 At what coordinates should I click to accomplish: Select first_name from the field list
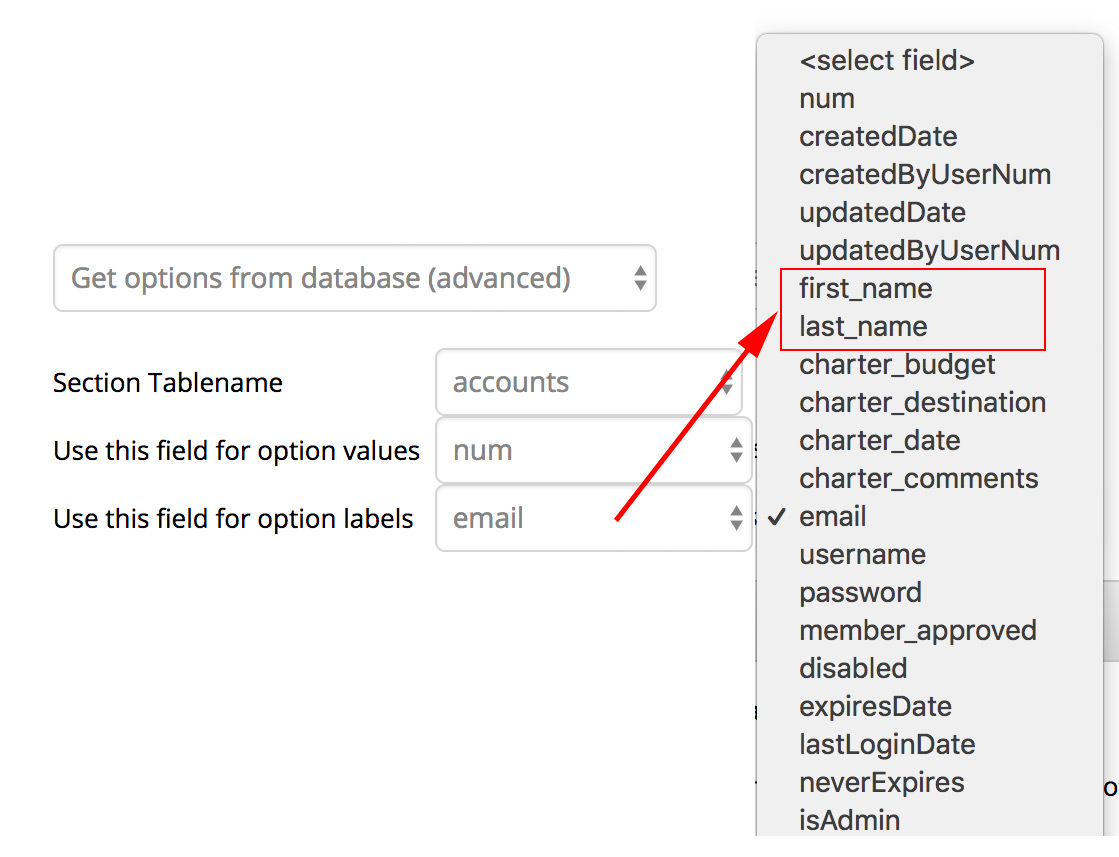(865, 289)
